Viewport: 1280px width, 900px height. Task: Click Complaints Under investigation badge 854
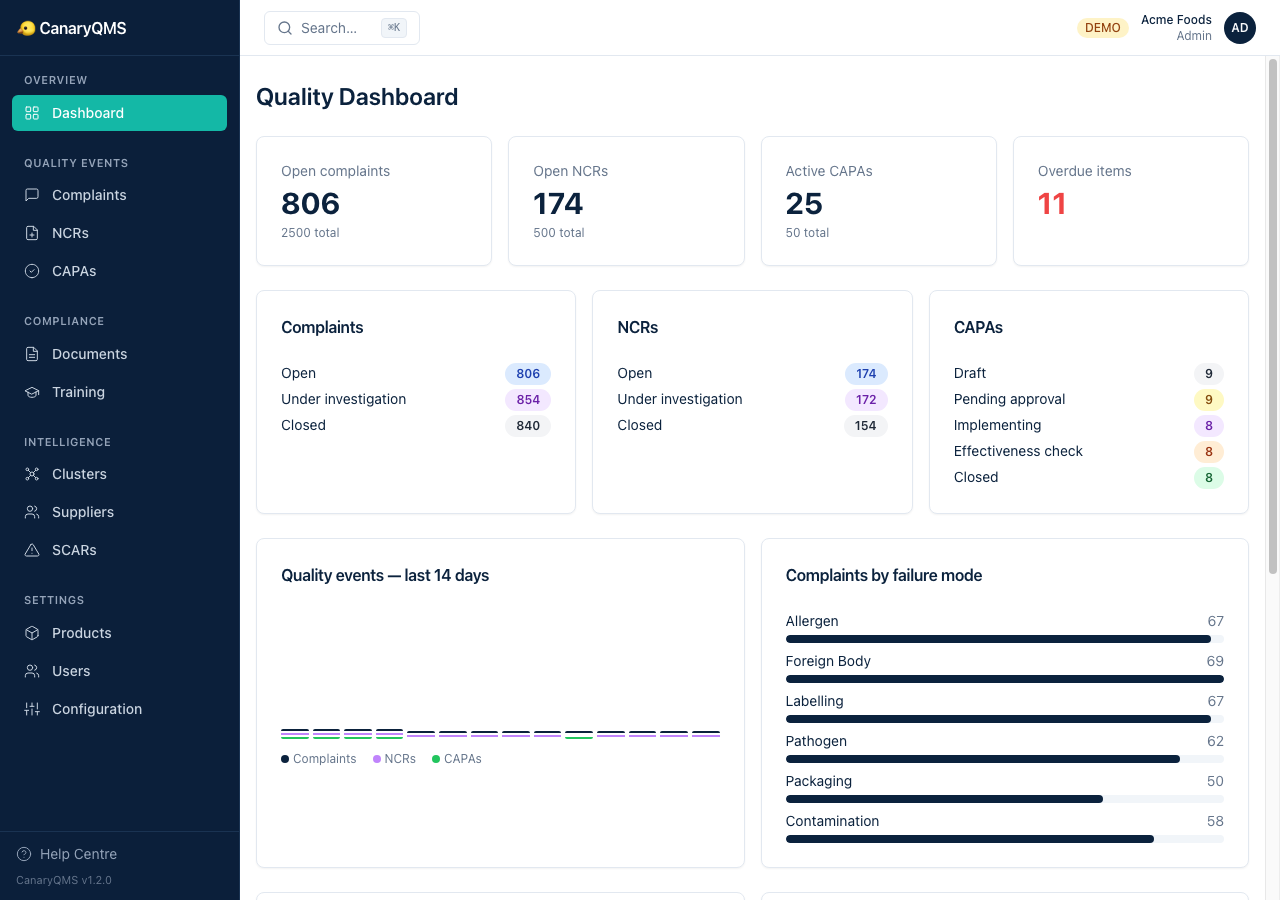[528, 399]
